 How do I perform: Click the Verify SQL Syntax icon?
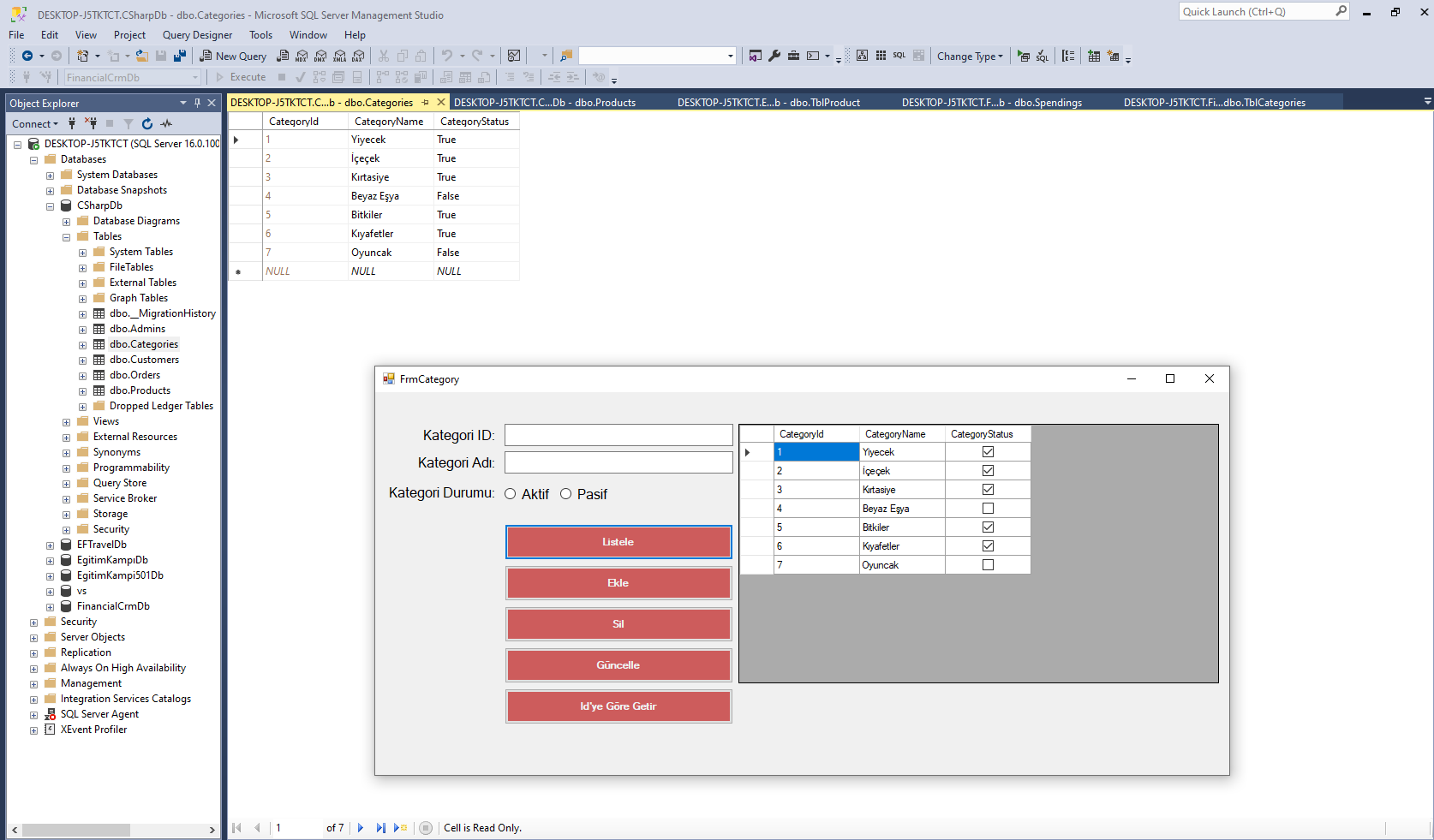click(1042, 56)
